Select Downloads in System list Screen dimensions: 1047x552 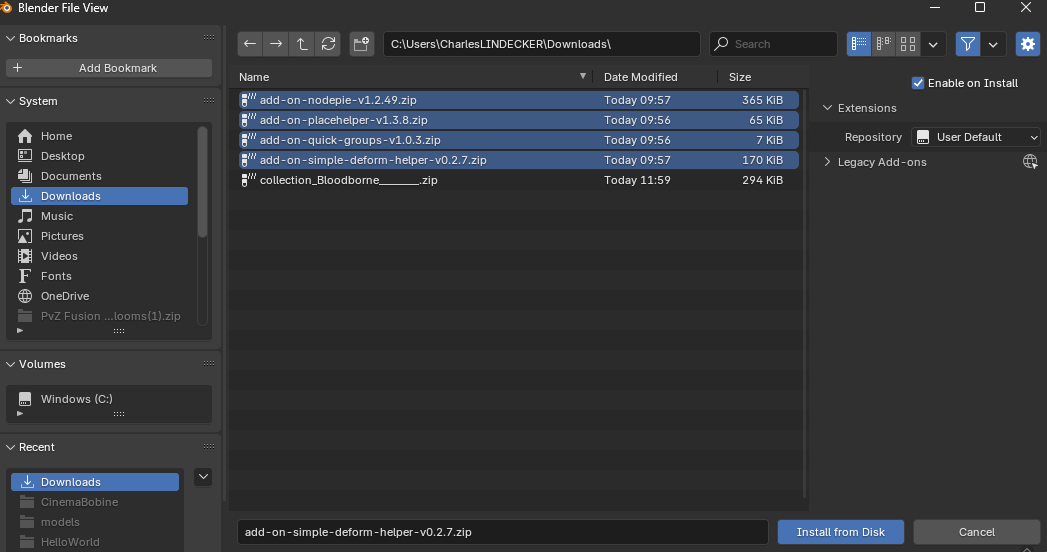point(99,196)
